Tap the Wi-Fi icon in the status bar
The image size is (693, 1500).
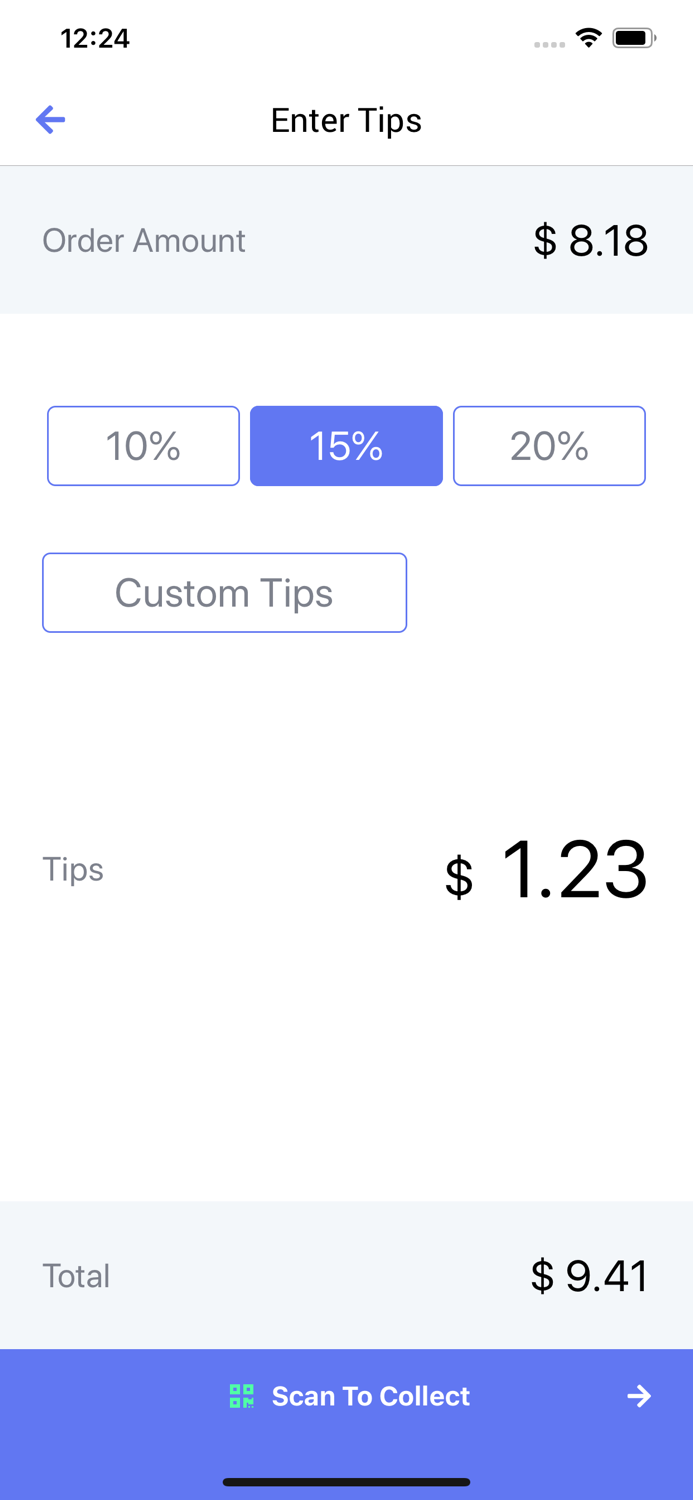(588, 37)
